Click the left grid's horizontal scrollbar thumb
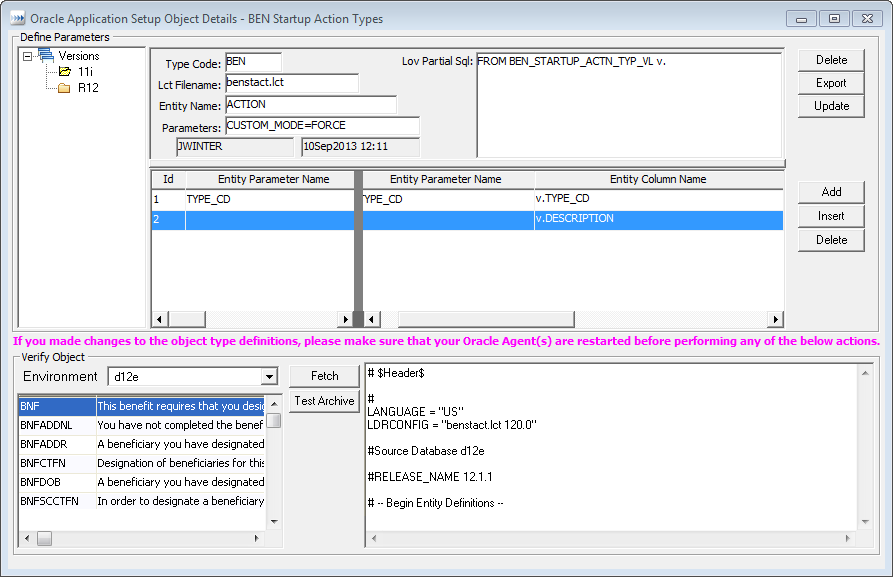The image size is (893, 577). [x=187, y=320]
